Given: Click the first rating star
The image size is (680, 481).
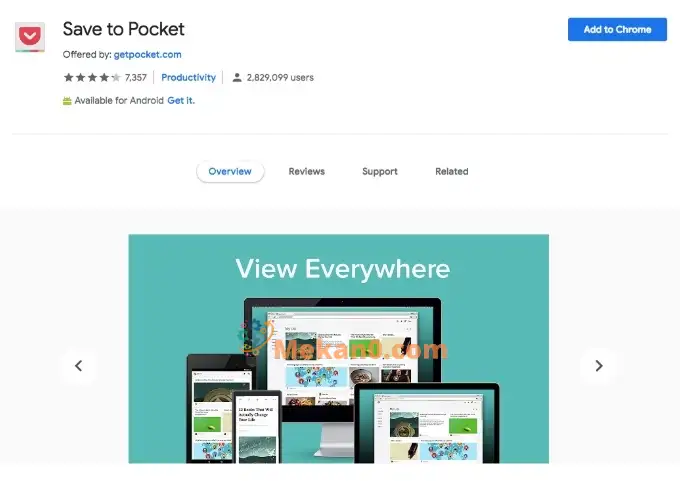Looking at the screenshot, I should [69, 78].
